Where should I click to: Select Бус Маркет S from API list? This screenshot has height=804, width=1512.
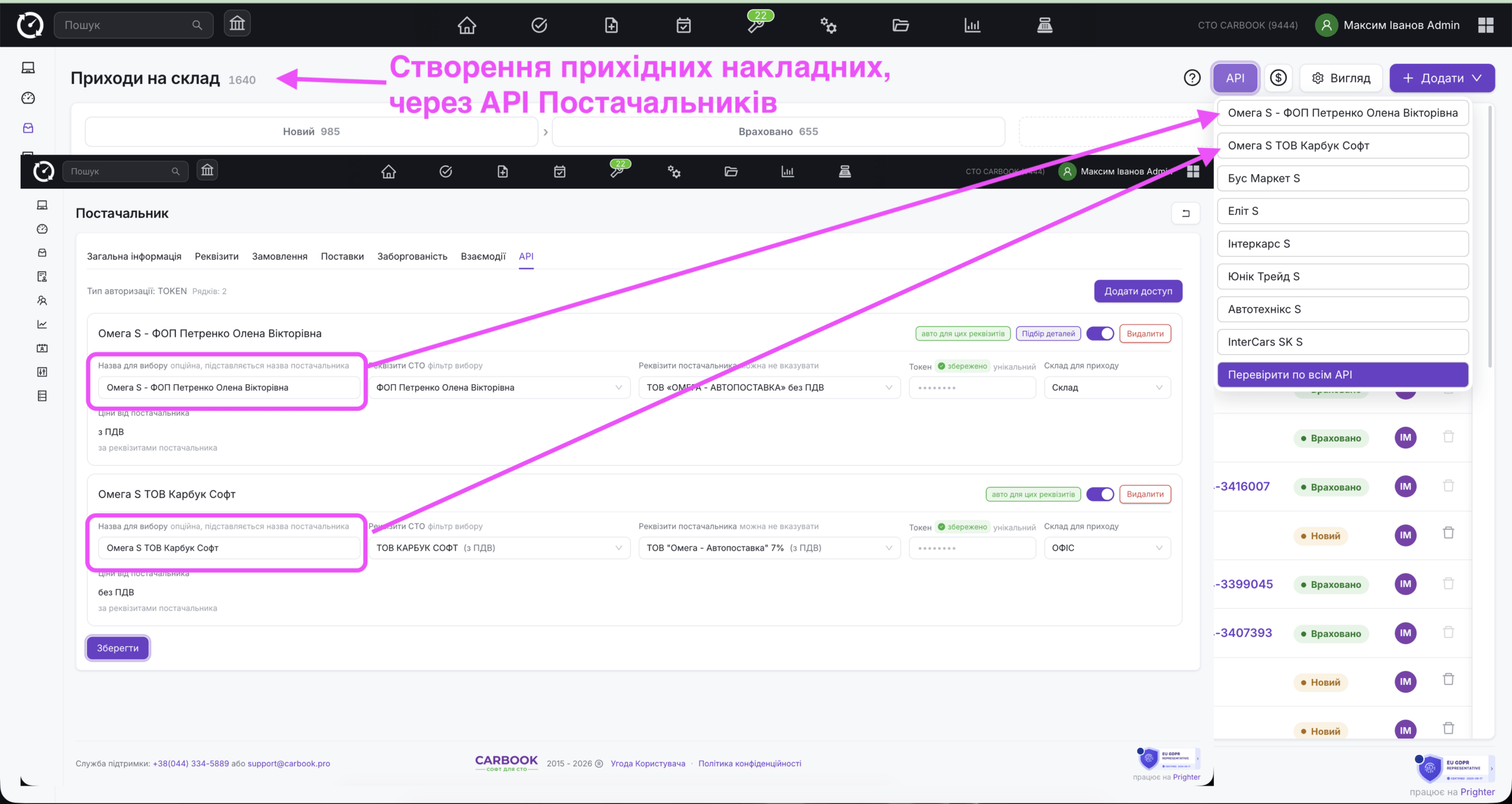tap(1342, 178)
